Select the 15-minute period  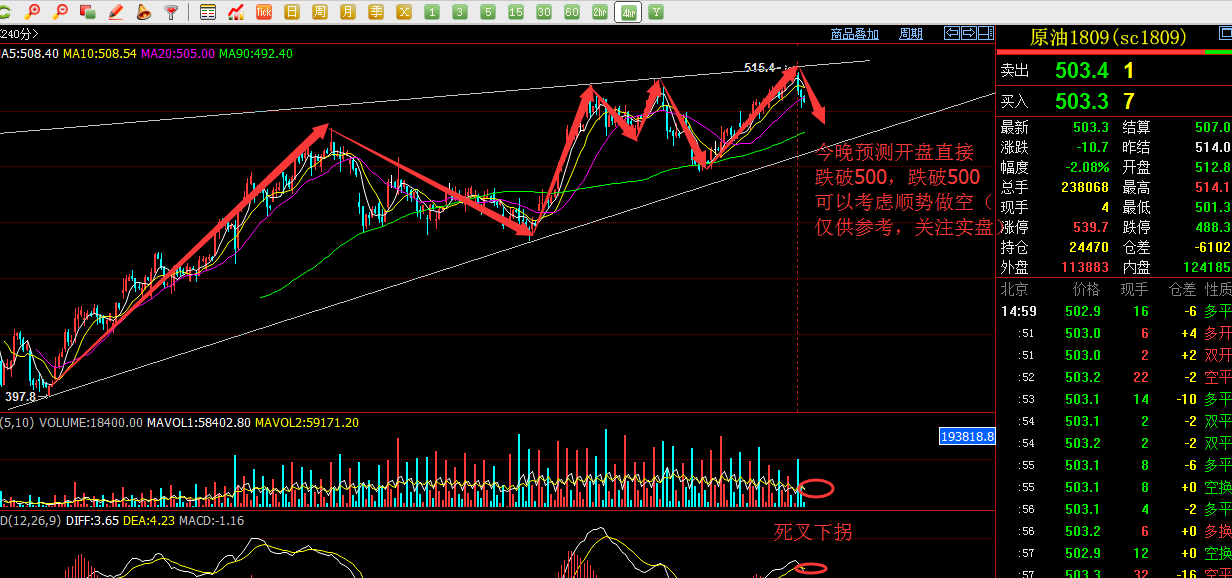pyautogui.click(x=516, y=12)
